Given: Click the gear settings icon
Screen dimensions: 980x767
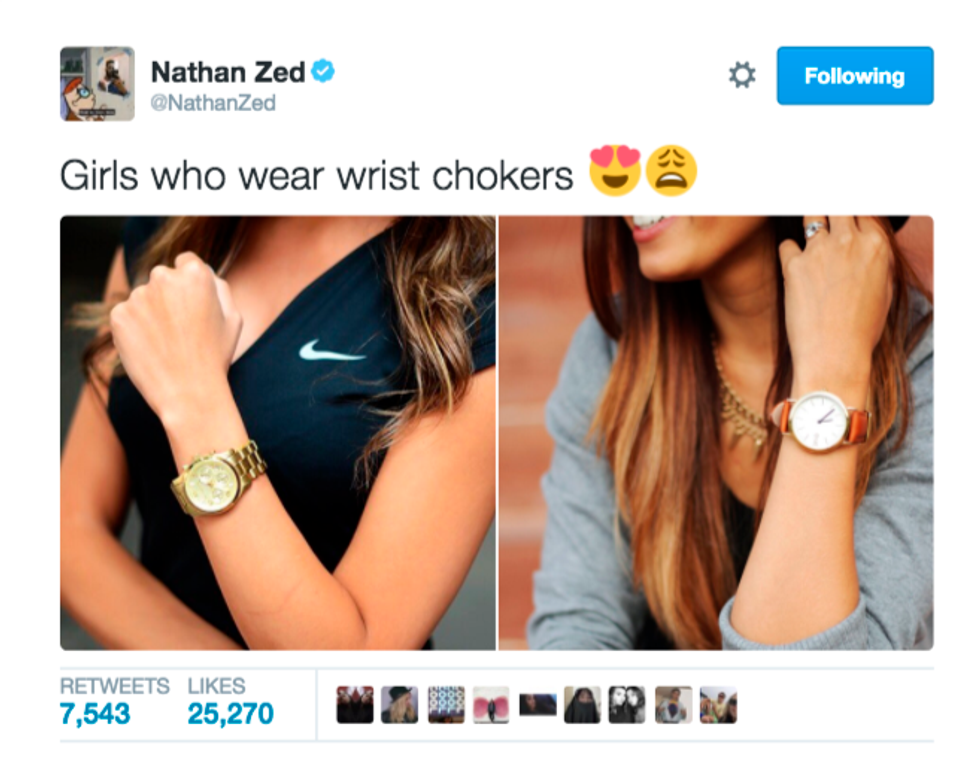Looking at the screenshot, I should point(742,76).
